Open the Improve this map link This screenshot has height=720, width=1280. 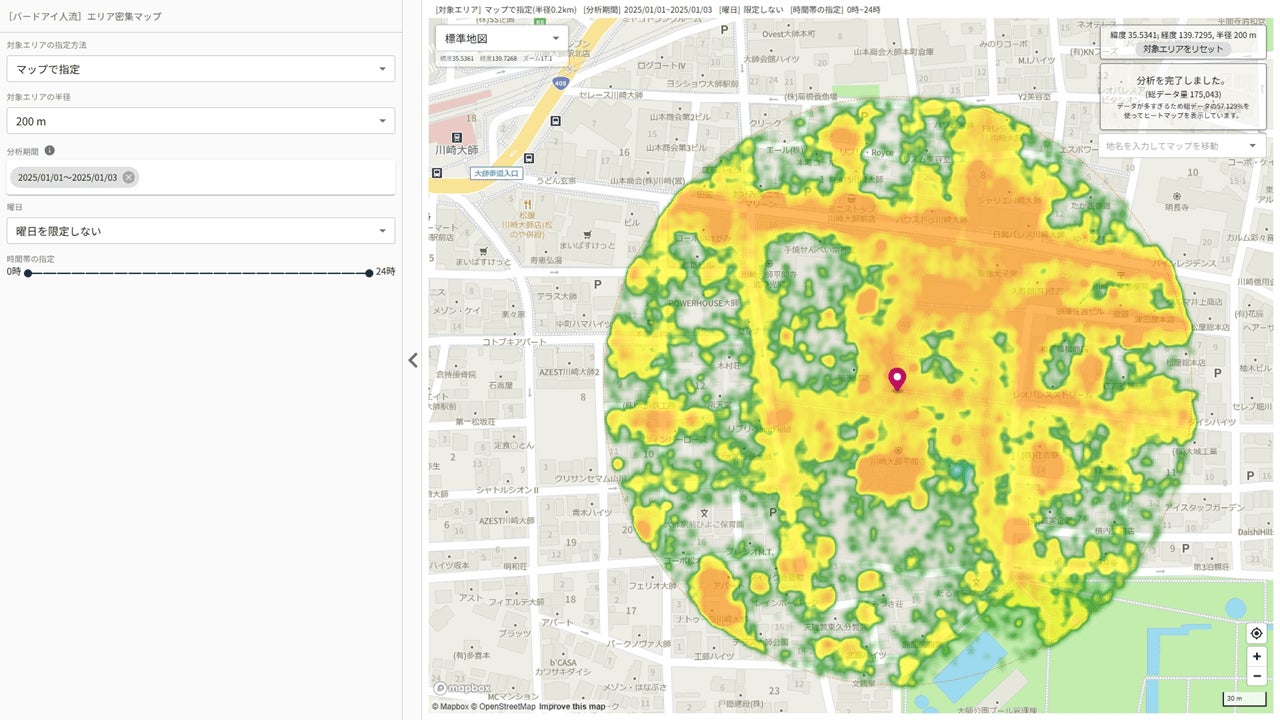572,707
